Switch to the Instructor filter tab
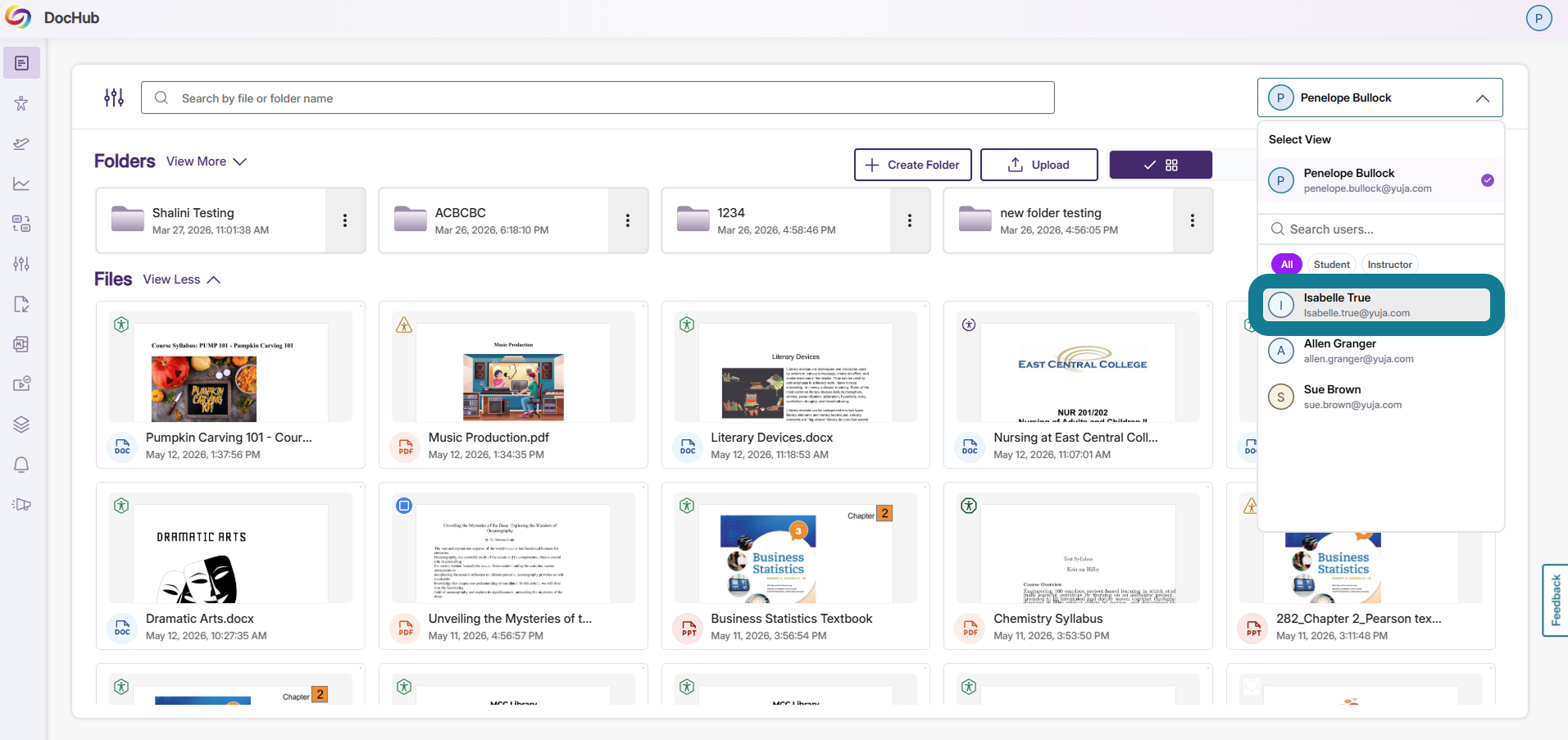The width and height of the screenshot is (1568, 740). (1389, 265)
